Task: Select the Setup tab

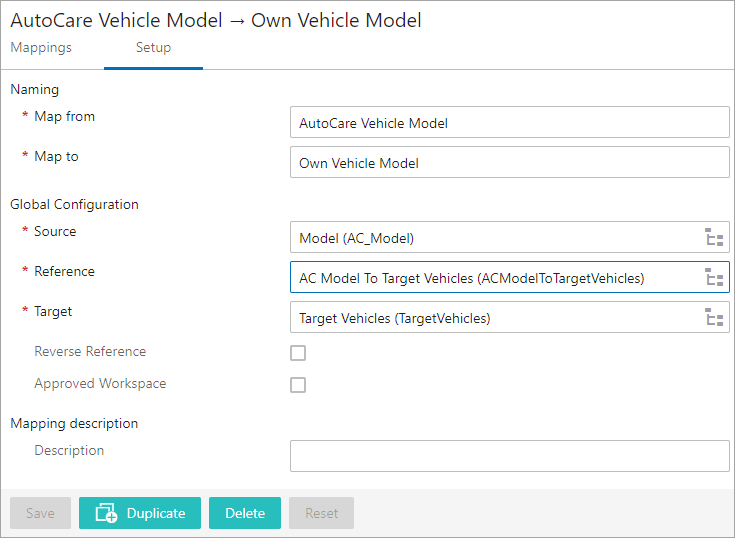Action: pyautogui.click(x=153, y=47)
